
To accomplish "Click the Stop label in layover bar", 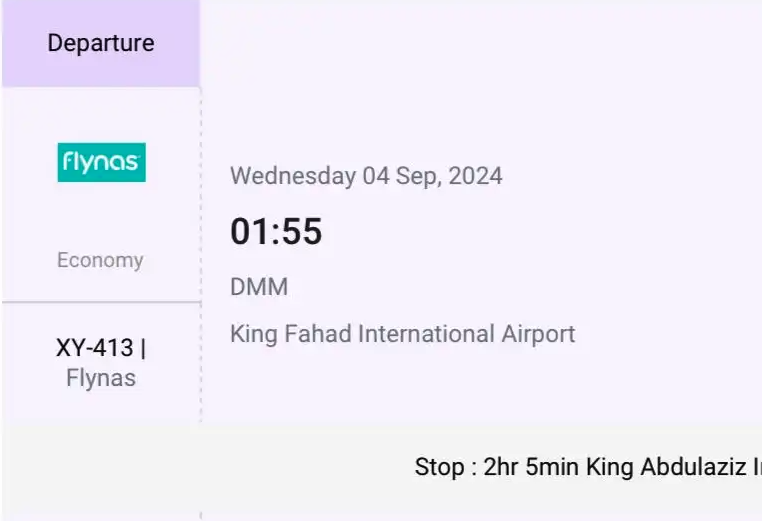I will tap(436, 467).
